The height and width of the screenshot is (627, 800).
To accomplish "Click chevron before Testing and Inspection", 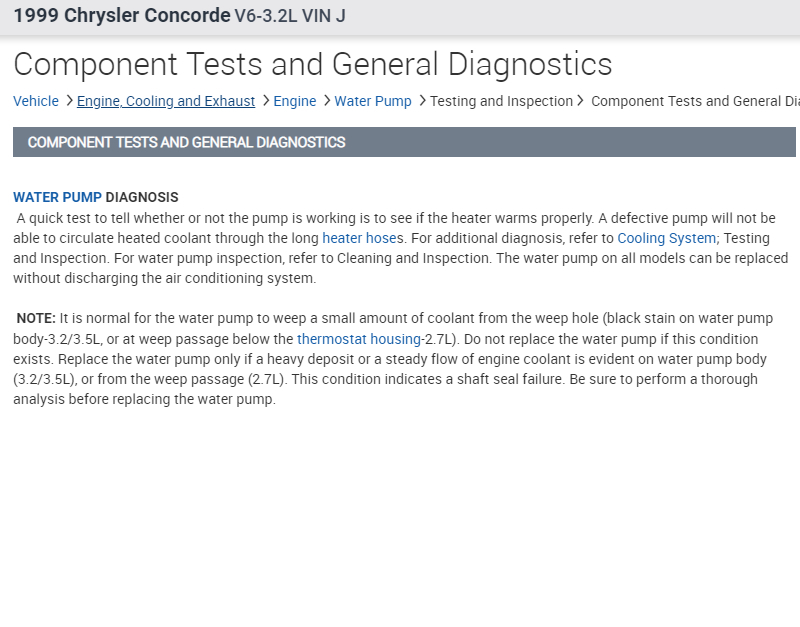I will 422,101.
